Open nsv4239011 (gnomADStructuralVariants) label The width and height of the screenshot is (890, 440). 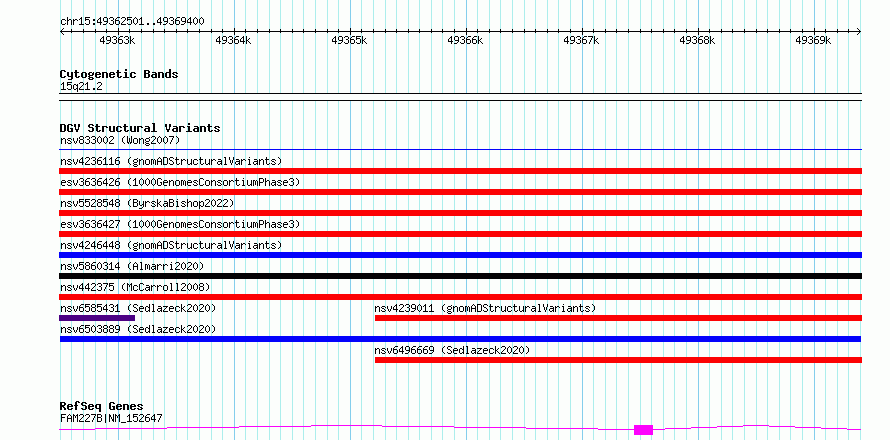coord(485,308)
